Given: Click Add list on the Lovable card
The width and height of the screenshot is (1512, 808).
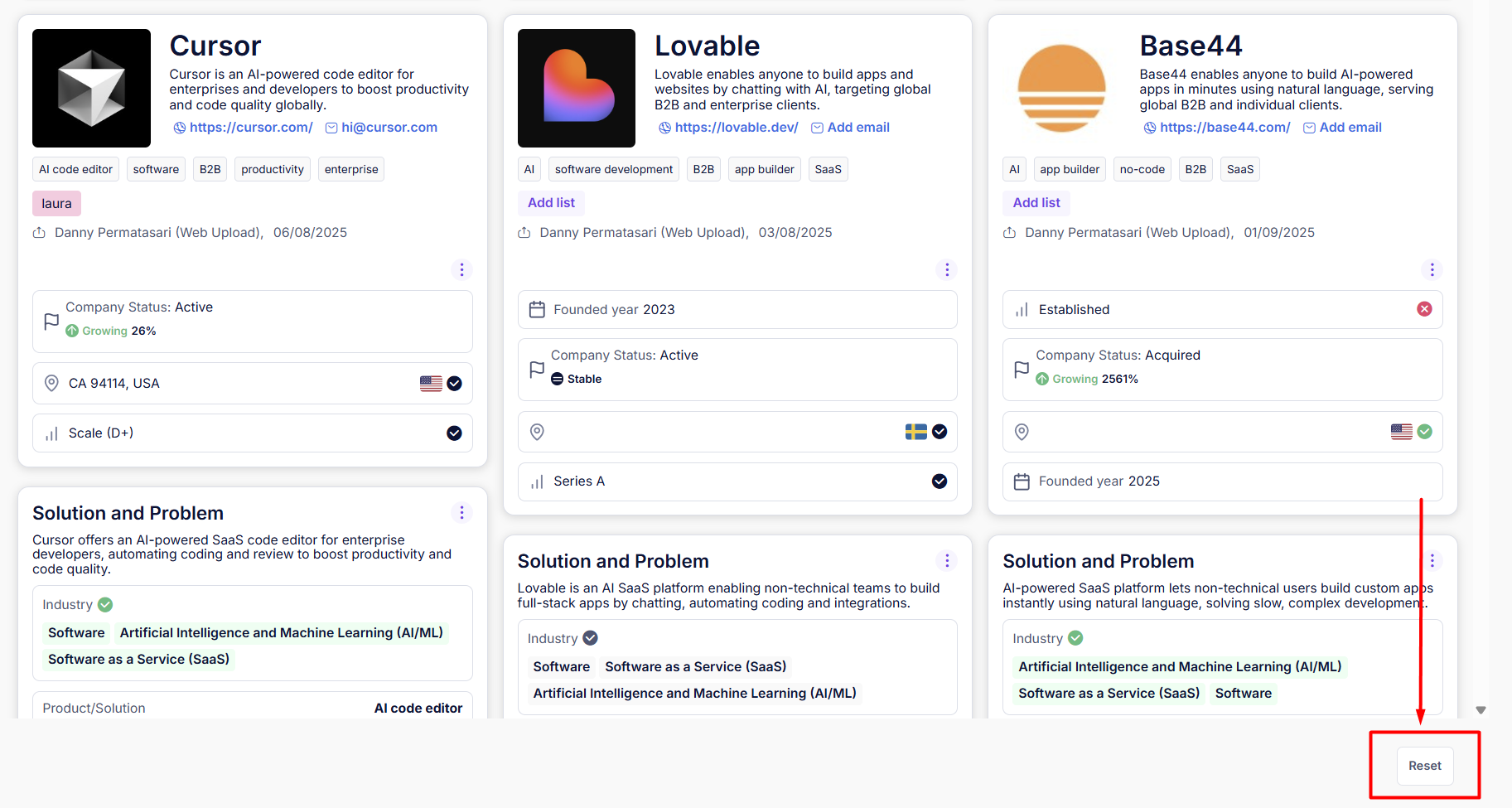Looking at the screenshot, I should click(x=551, y=203).
